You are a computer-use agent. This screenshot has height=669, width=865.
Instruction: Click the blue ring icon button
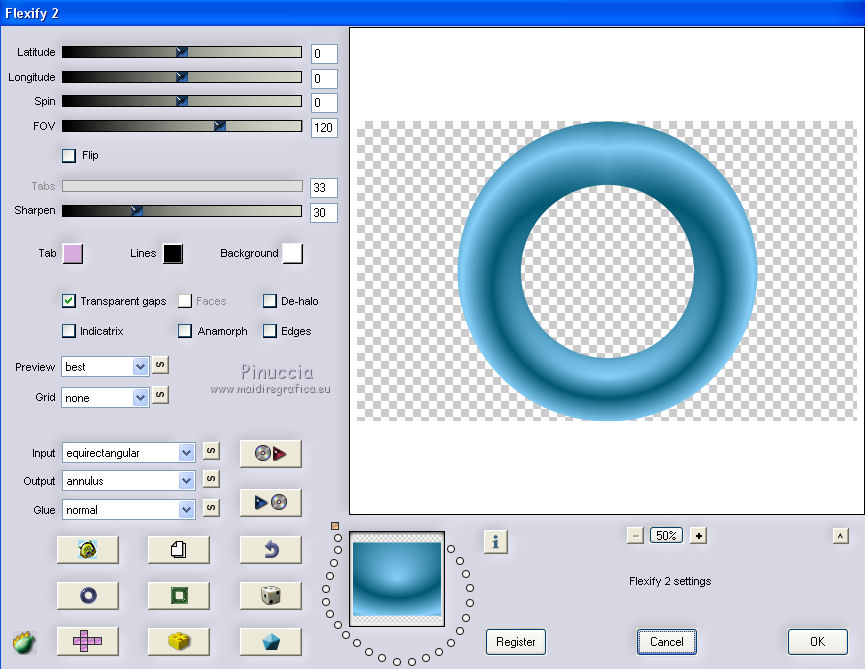coord(88,595)
